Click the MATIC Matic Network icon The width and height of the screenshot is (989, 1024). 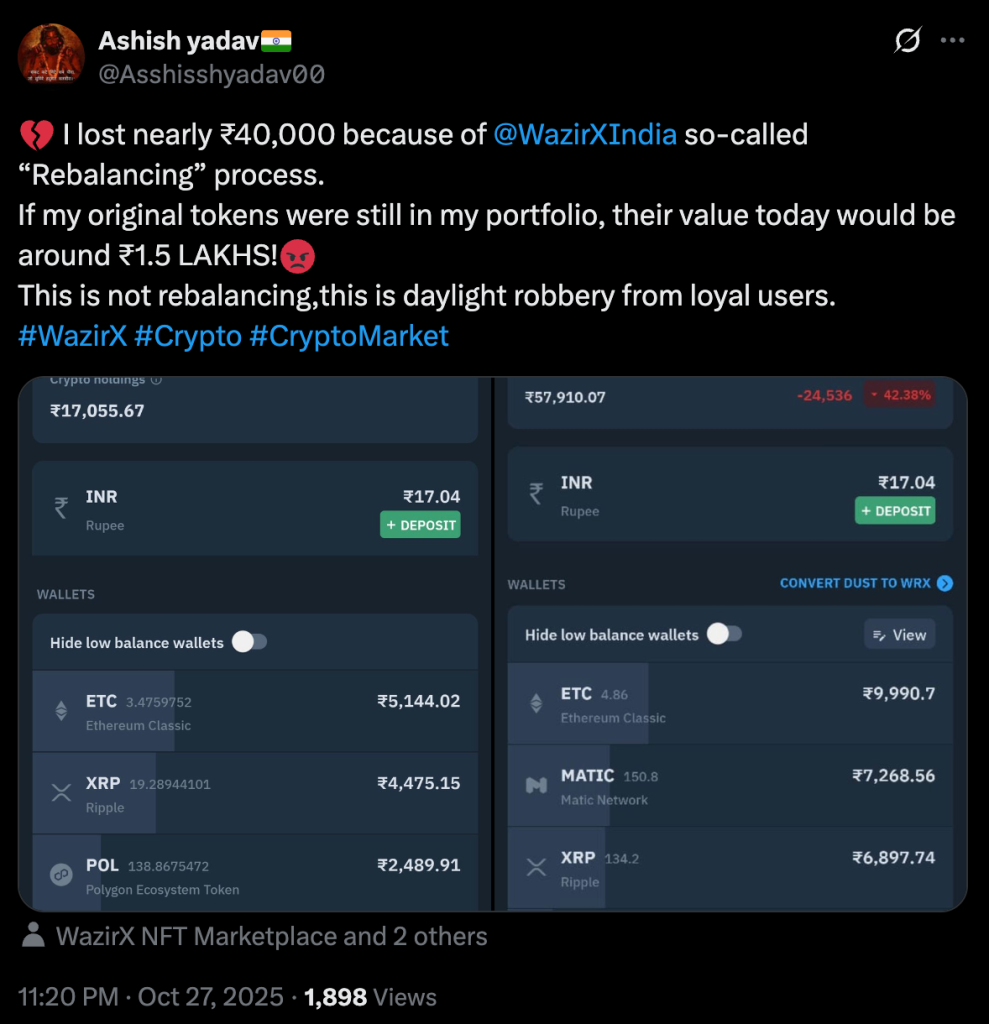click(x=536, y=786)
